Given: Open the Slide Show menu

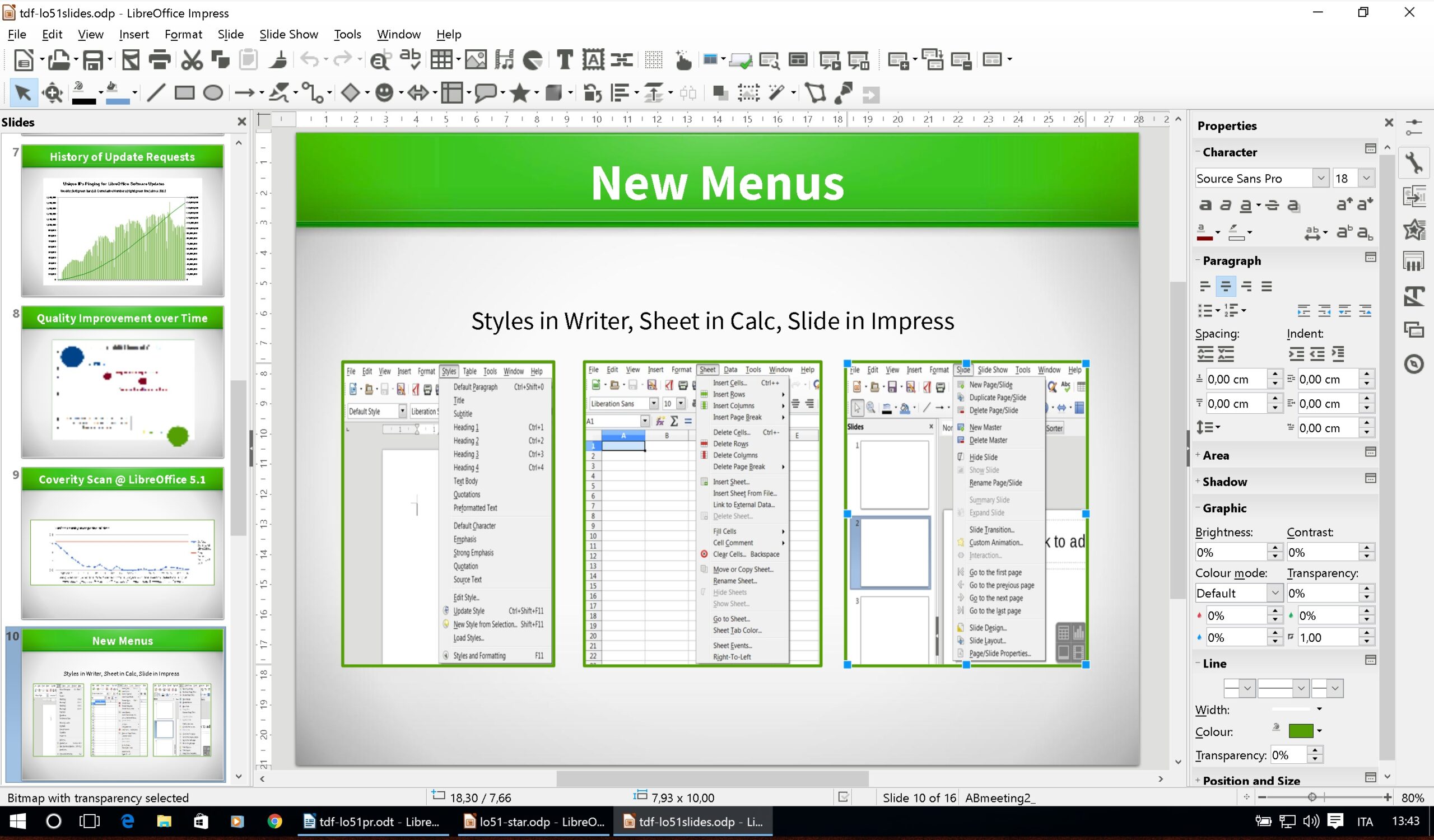Looking at the screenshot, I should point(288,34).
